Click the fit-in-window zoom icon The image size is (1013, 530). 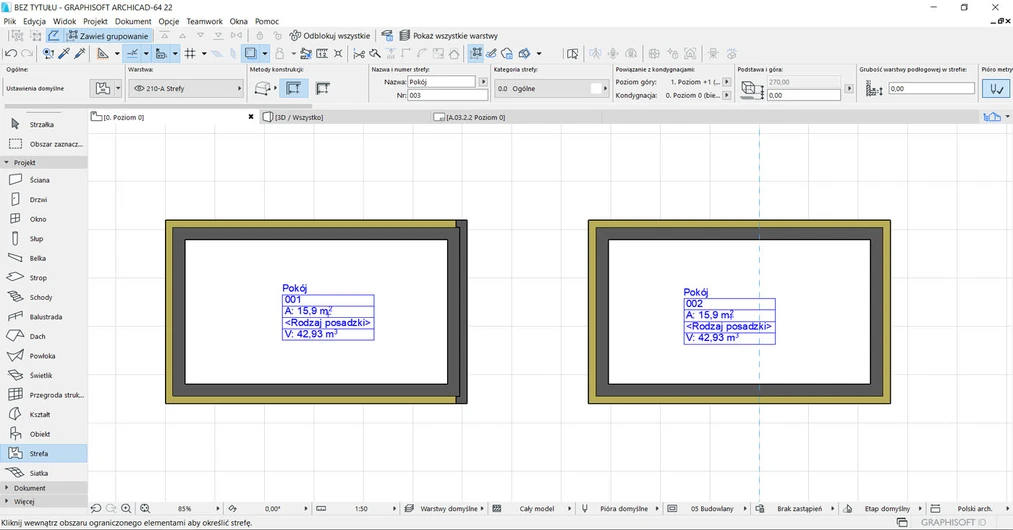pos(145,509)
